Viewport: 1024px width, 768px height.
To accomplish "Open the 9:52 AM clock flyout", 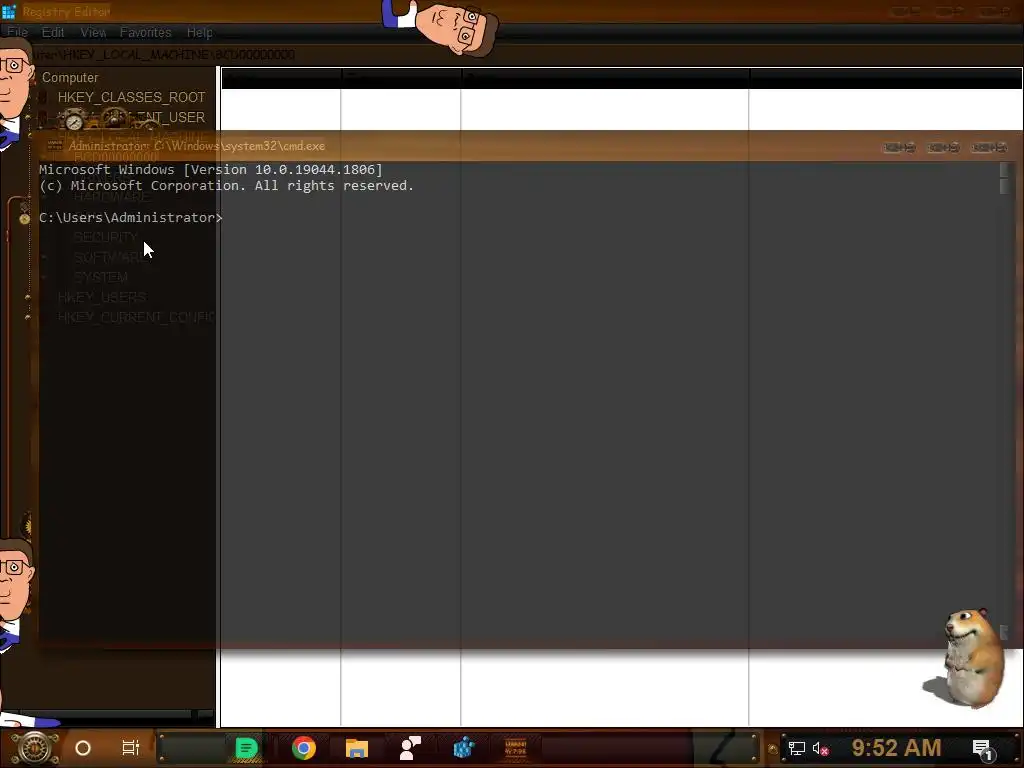I will tap(896, 747).
